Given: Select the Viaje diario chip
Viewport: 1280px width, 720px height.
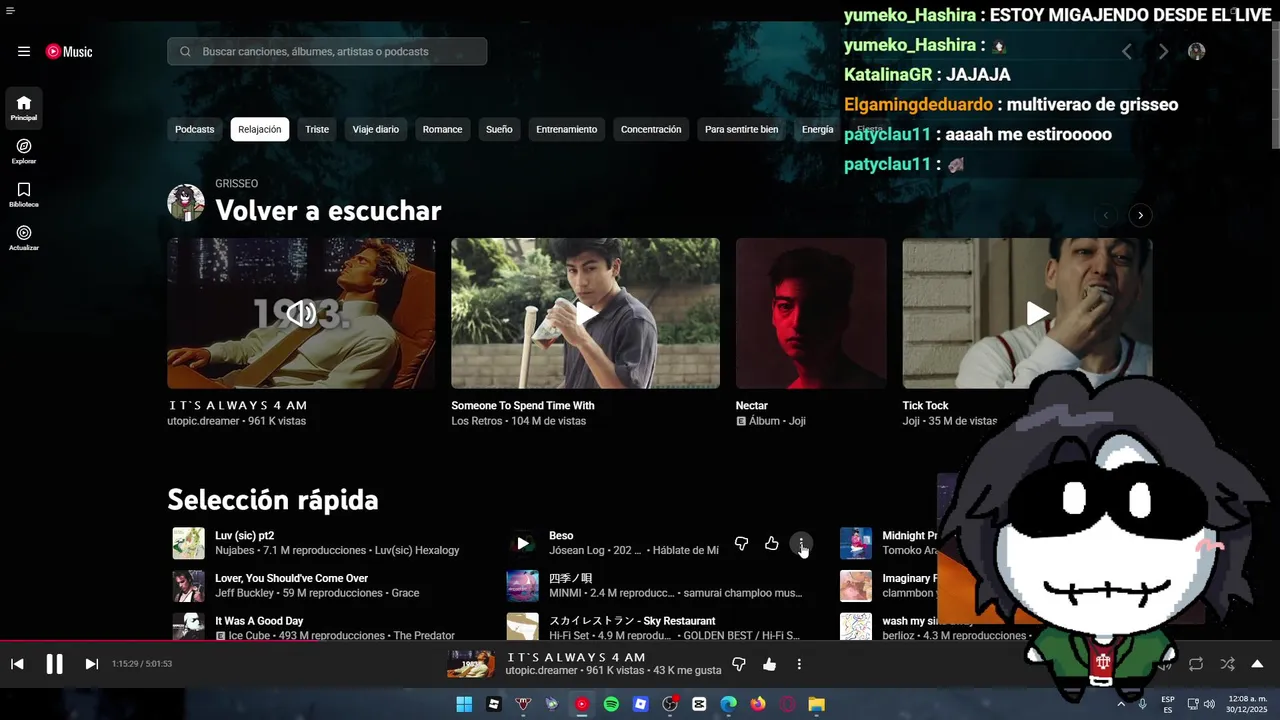Looking at the screenshot, I should [376, 129].
